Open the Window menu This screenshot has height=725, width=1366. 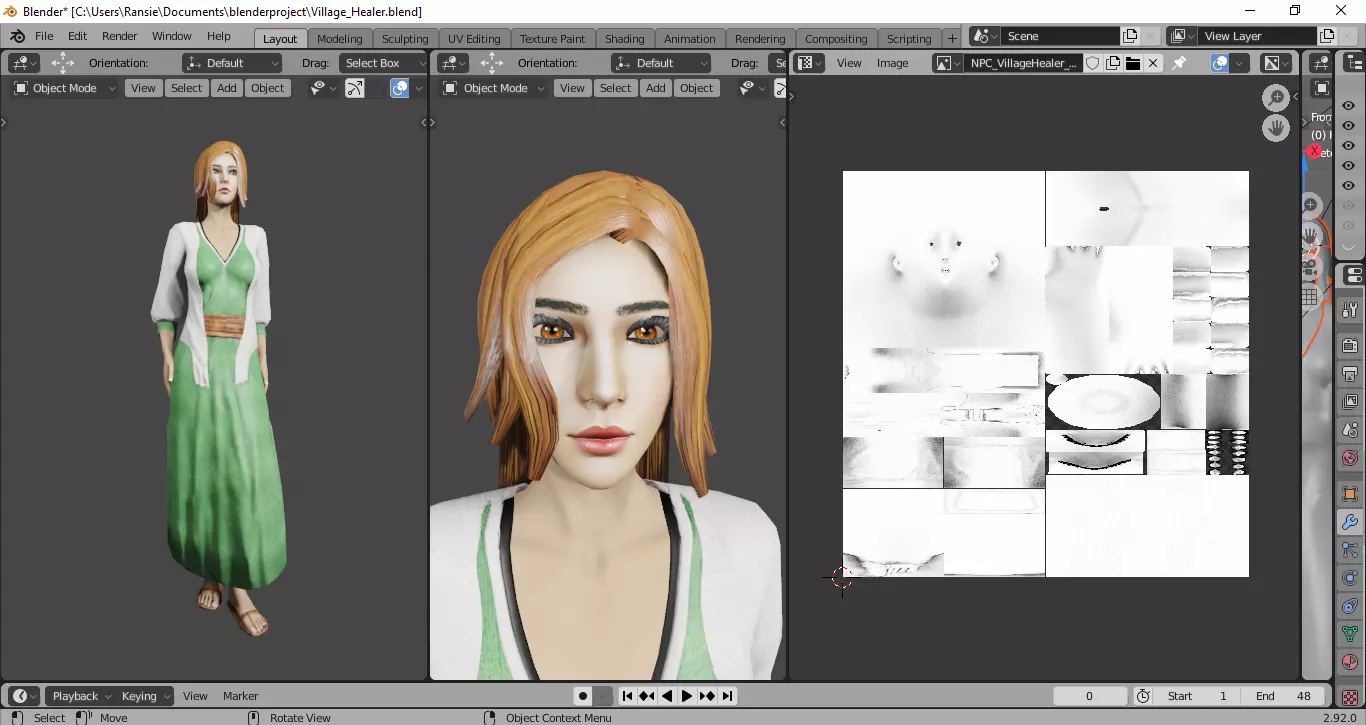[172, 36]
